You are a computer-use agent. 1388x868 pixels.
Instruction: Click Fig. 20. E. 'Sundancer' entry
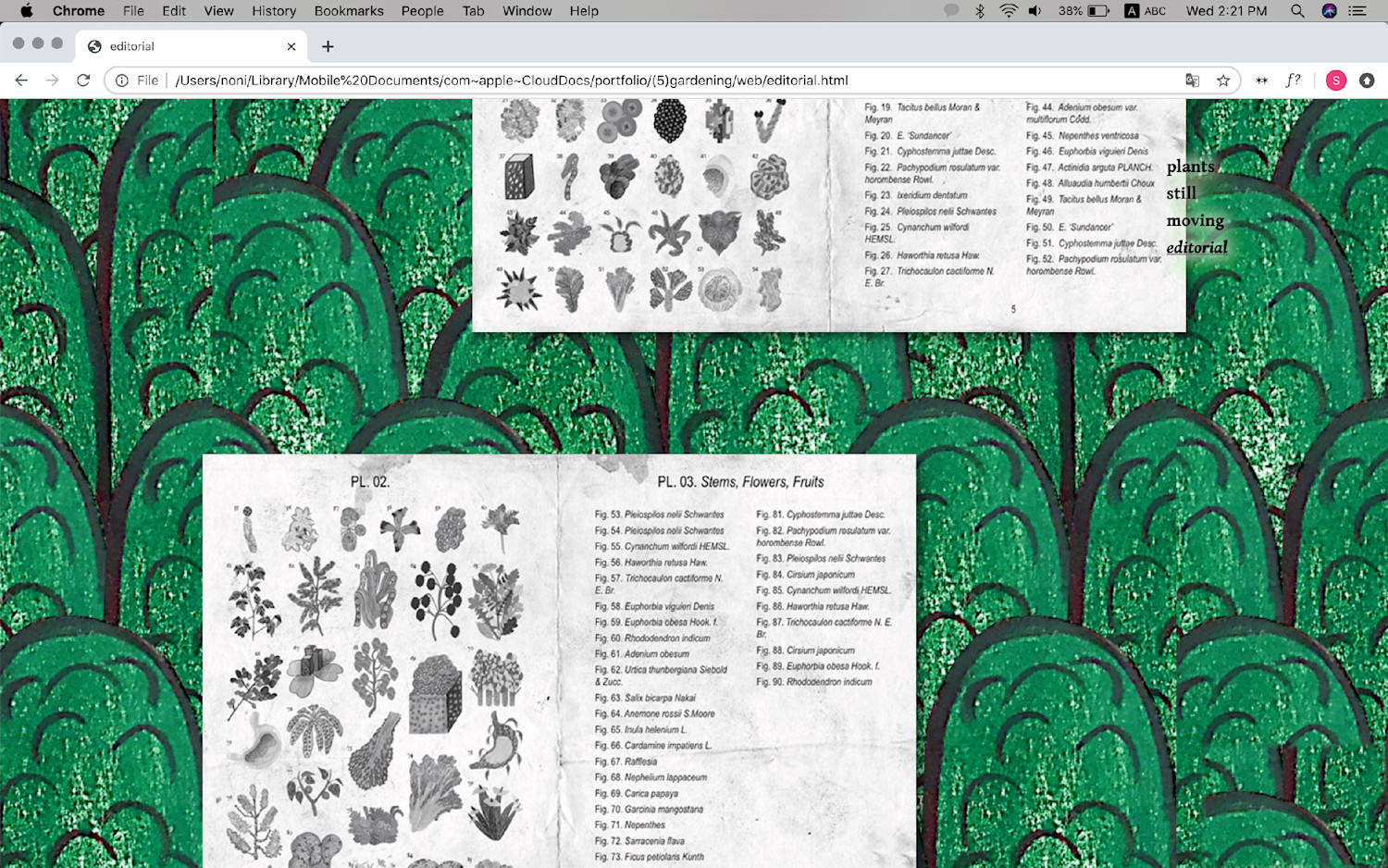pos(908,135)
